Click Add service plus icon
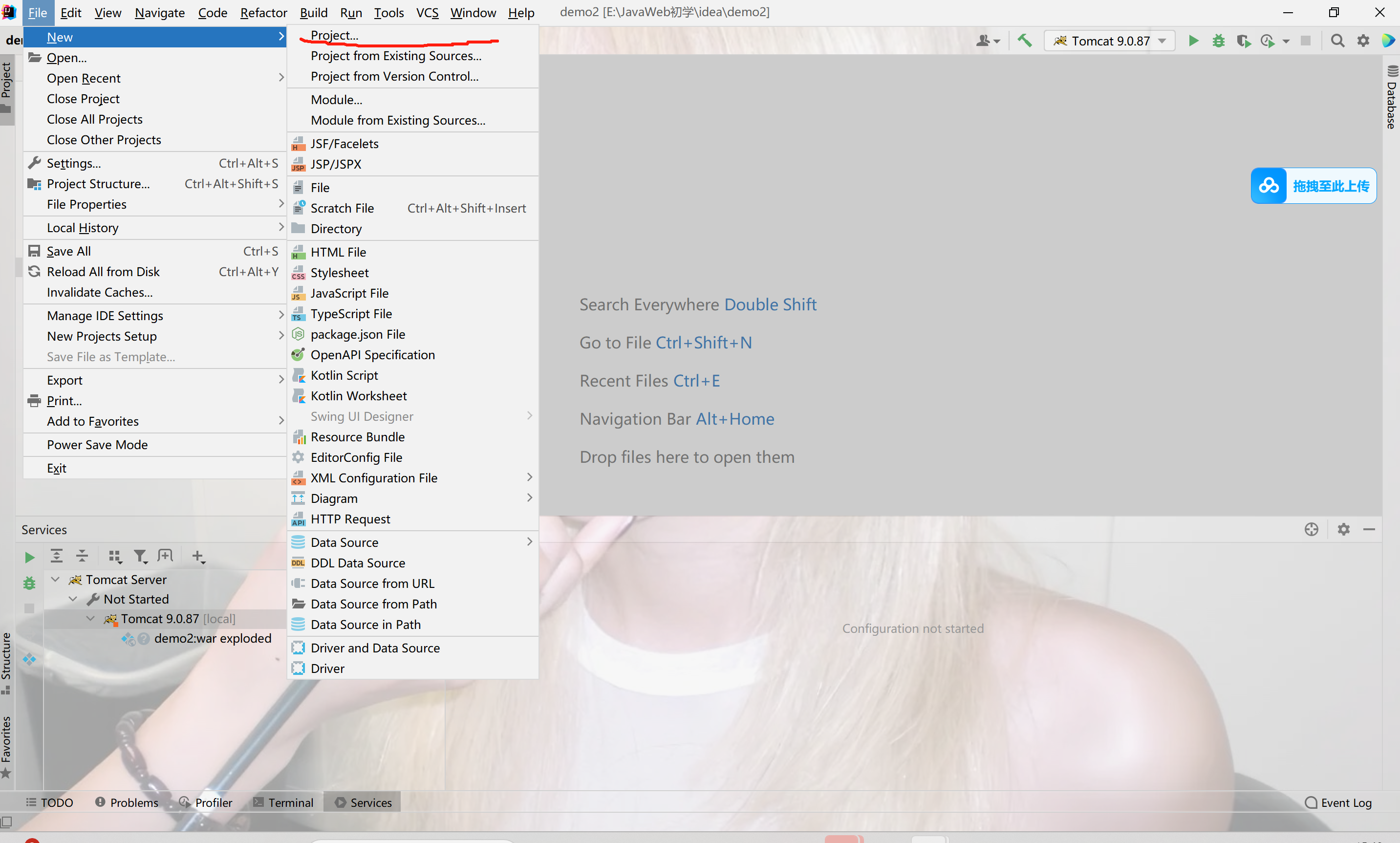The width and height of the screenshot is (1400, 843). point(197,556)
